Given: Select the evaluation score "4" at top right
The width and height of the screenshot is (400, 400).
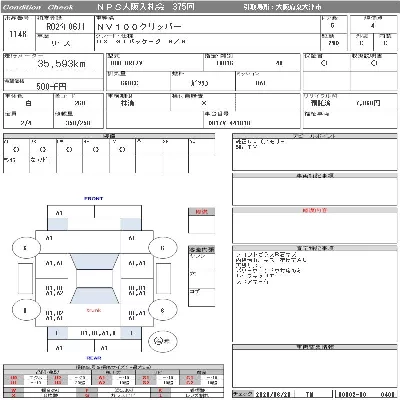Looking at the screenshot, I should click(x=372, y=26).
